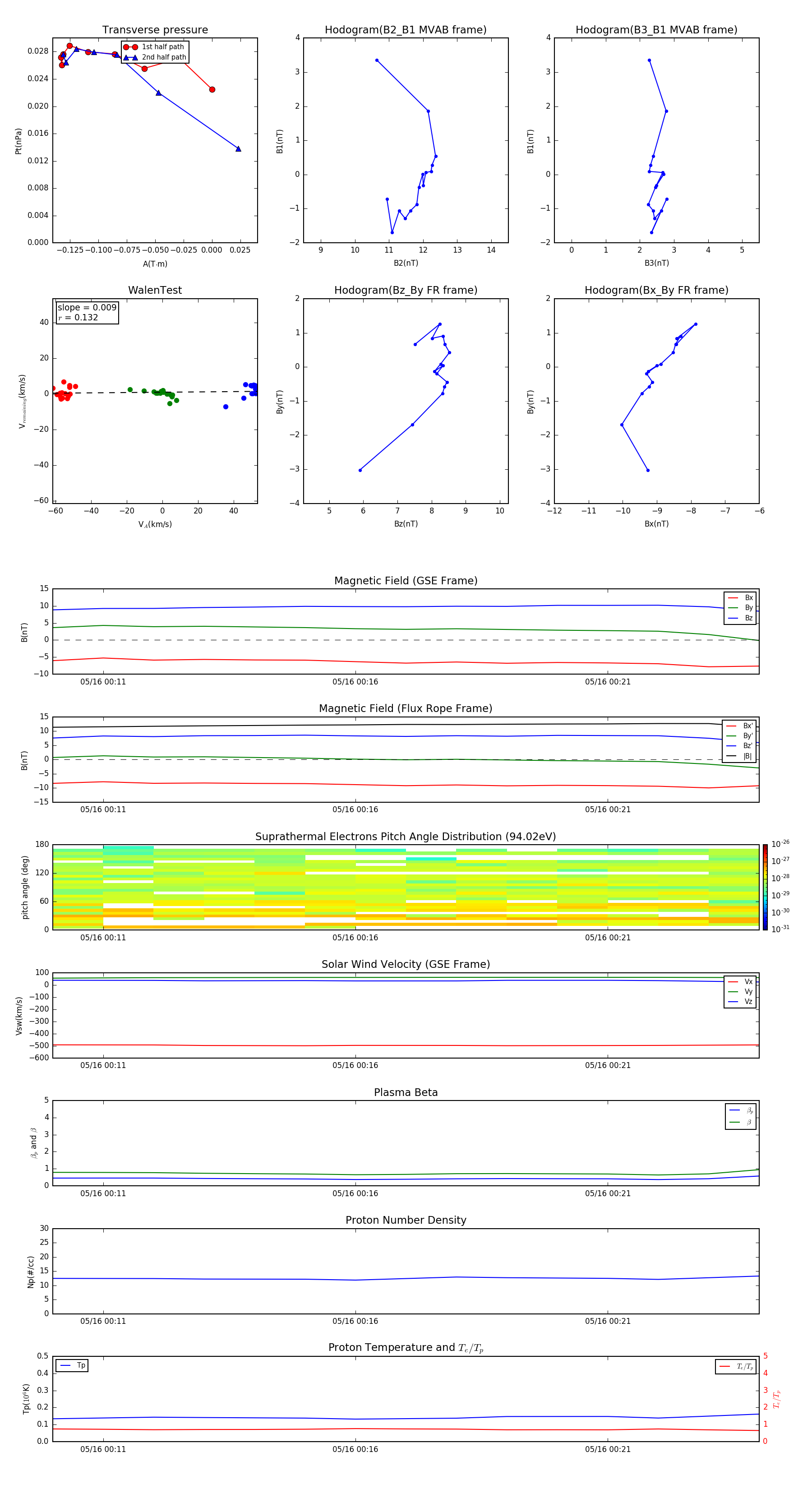
Task: Click topmost point in B2_B1 hodogram
Action: [377, 60]
